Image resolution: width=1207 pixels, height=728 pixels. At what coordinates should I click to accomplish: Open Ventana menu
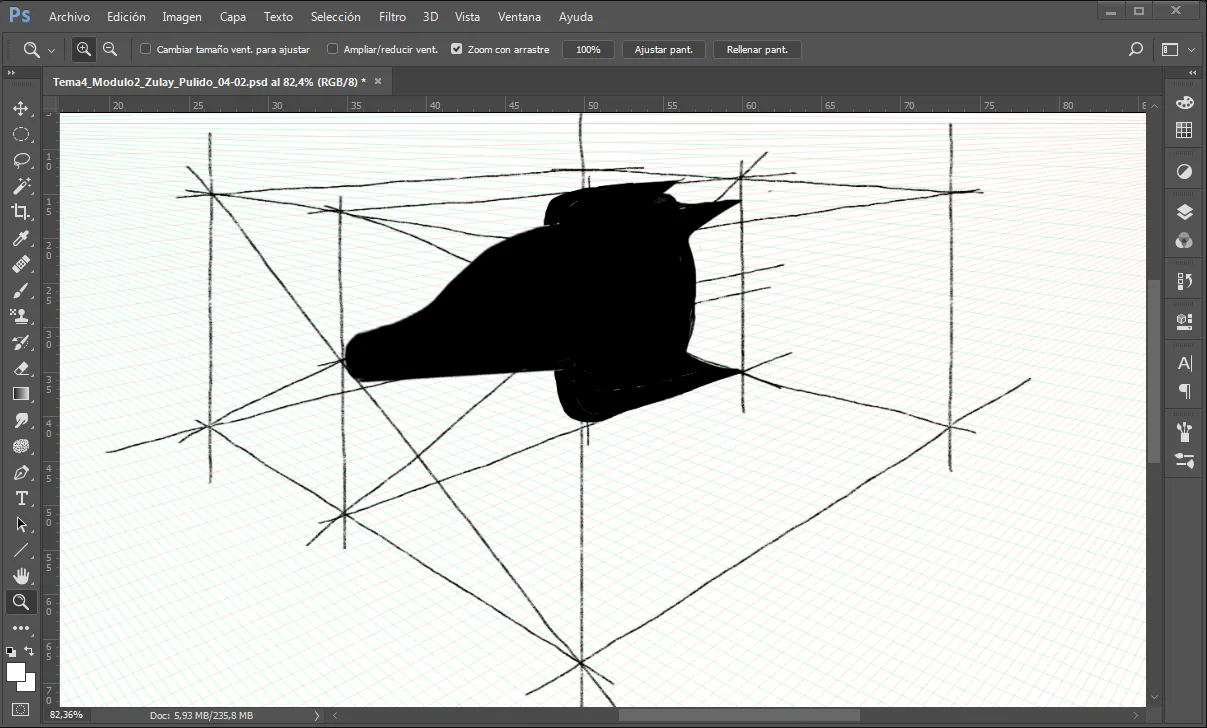[519, 17]
